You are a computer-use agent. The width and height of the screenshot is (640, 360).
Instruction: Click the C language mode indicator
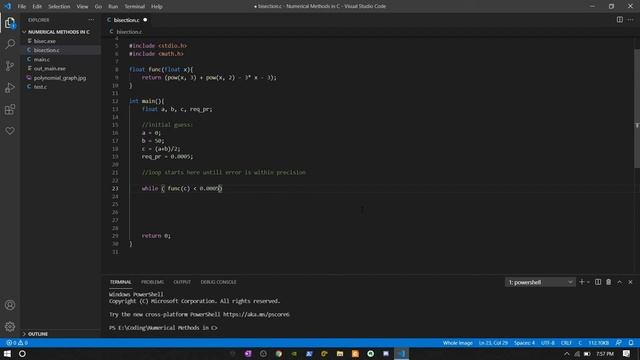(580, 343)
